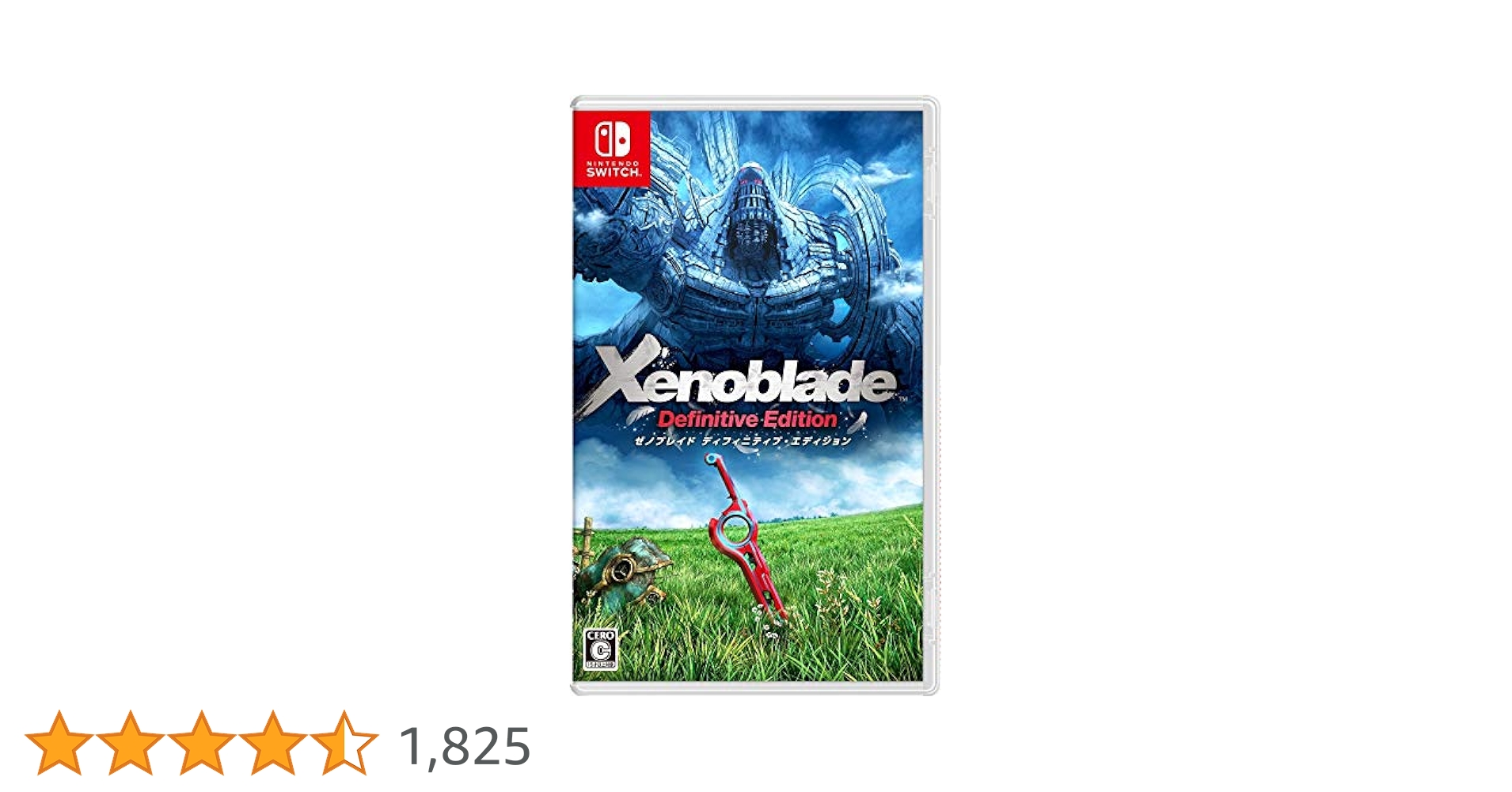This screenshot has width=1512, height=792.
Task: Click the first orange rating star
Action: tap(59, 742)
